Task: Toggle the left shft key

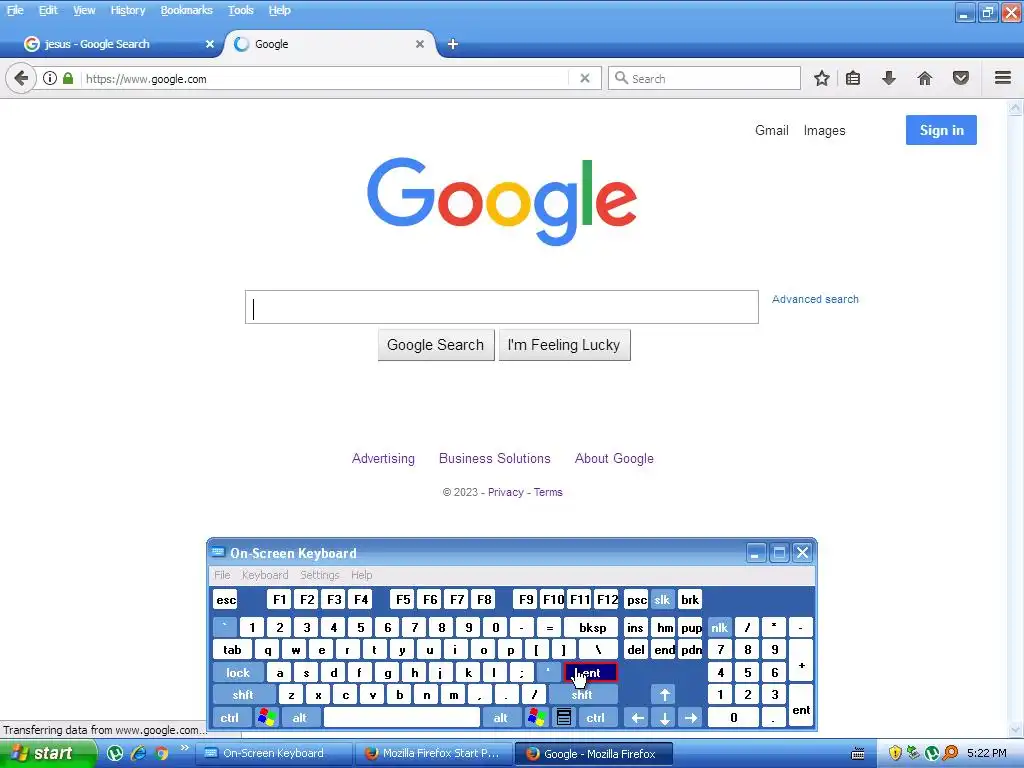Action: 243,695
